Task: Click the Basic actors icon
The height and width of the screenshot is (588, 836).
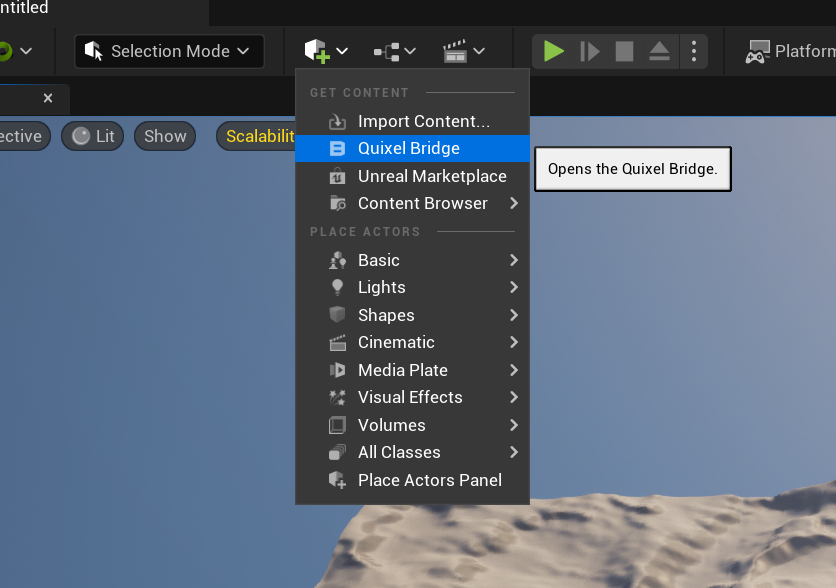Action: 337,260
